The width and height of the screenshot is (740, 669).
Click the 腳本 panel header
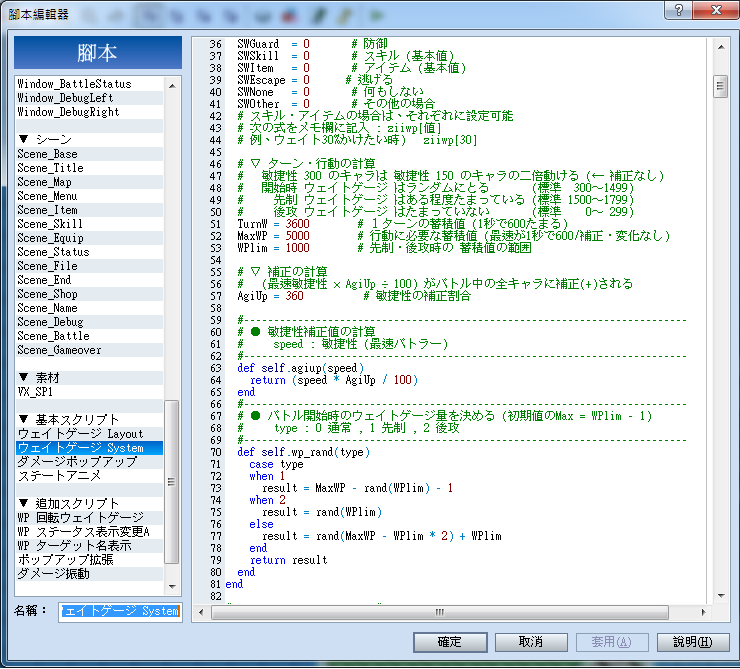(x=98, y=53)
